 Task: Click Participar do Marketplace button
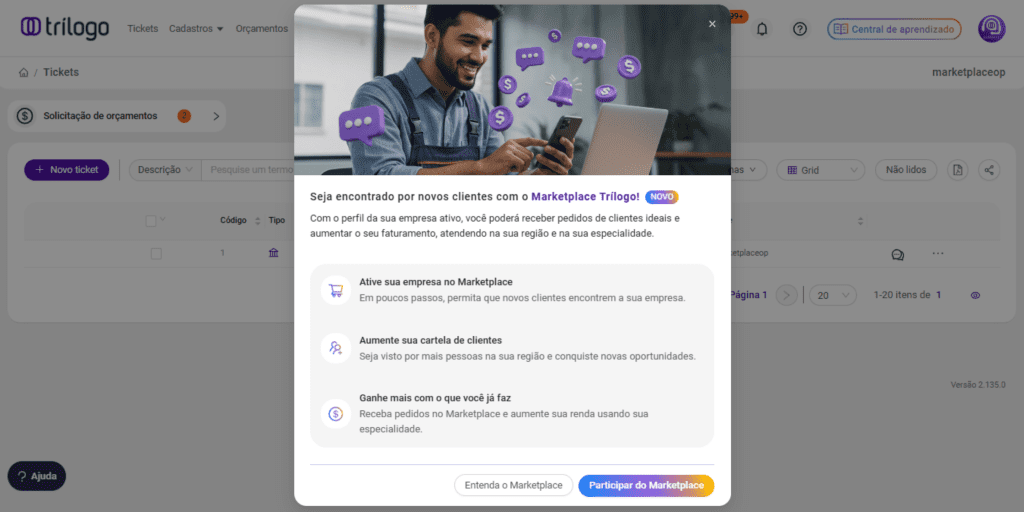click(646, 486)
